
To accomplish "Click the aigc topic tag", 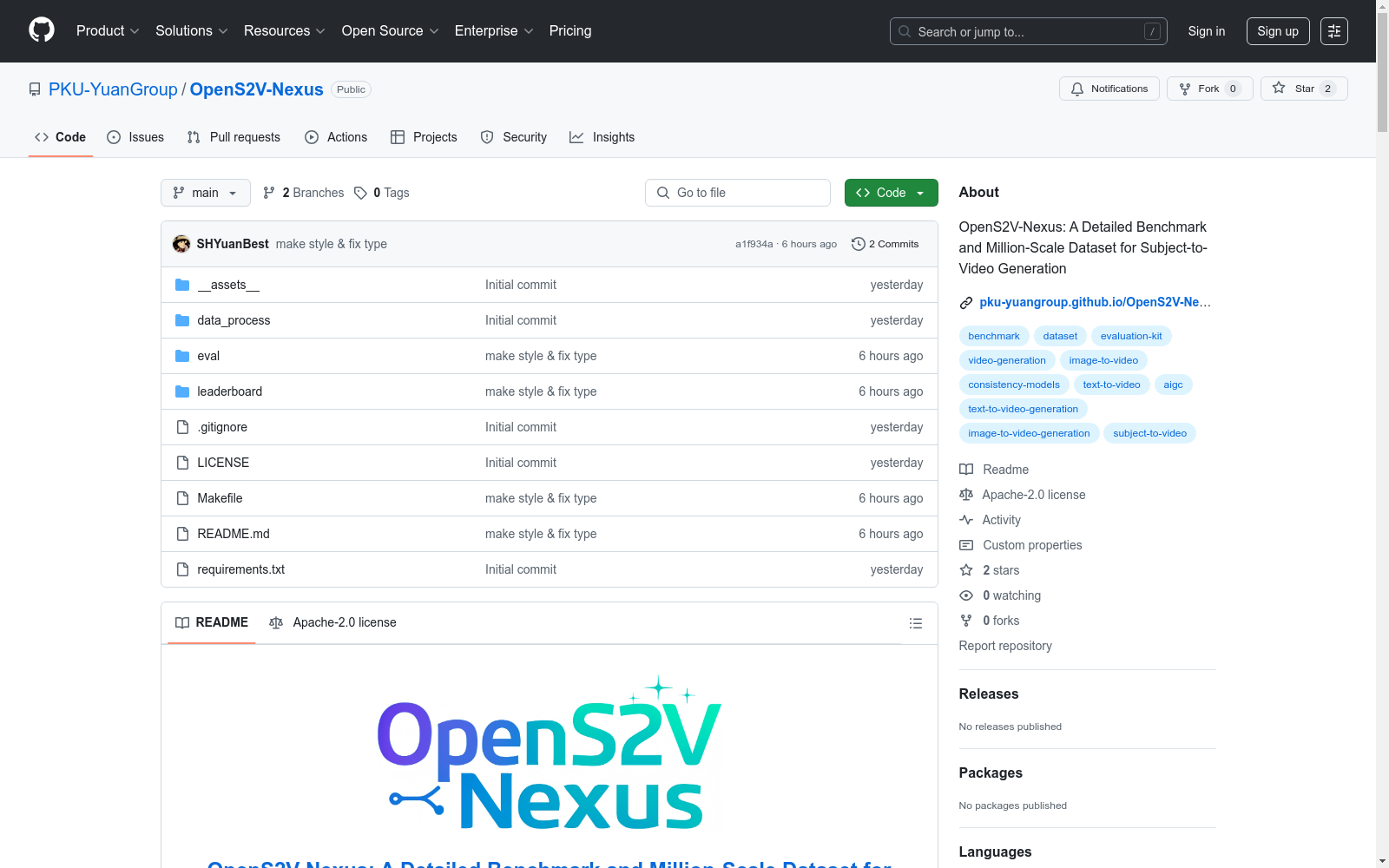I will 1173,385.
